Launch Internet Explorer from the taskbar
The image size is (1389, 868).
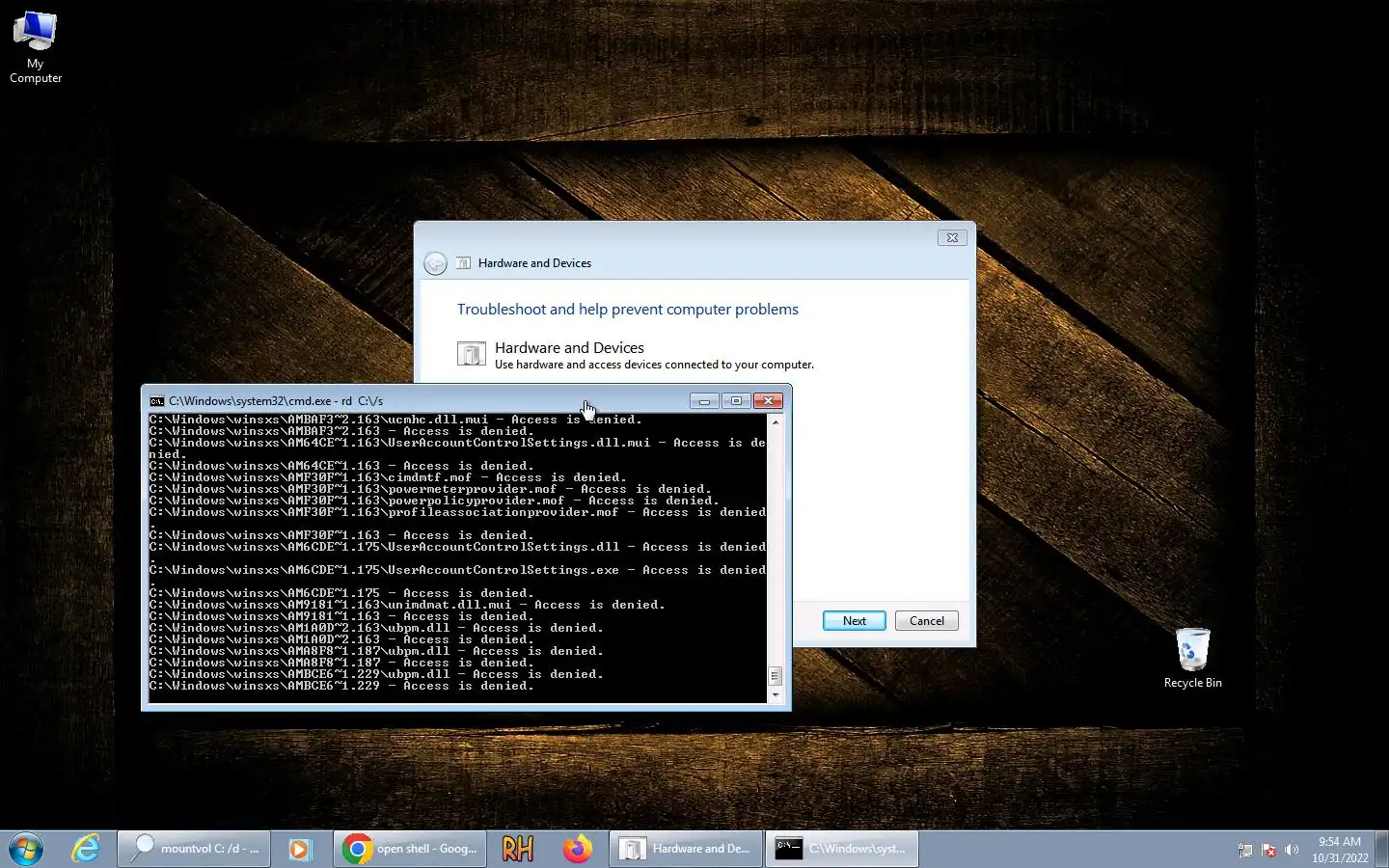[86, 849]
